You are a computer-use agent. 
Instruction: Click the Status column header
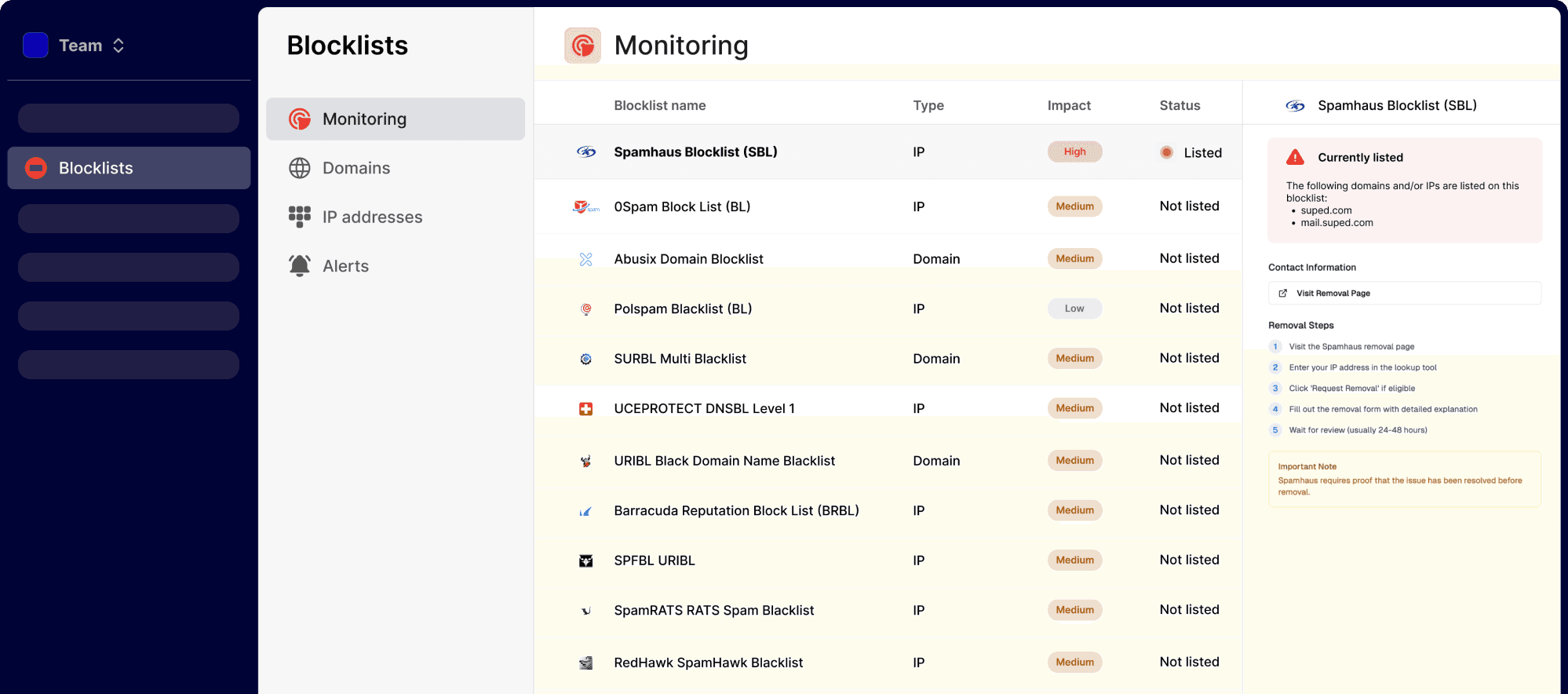tap(1180, 105)
